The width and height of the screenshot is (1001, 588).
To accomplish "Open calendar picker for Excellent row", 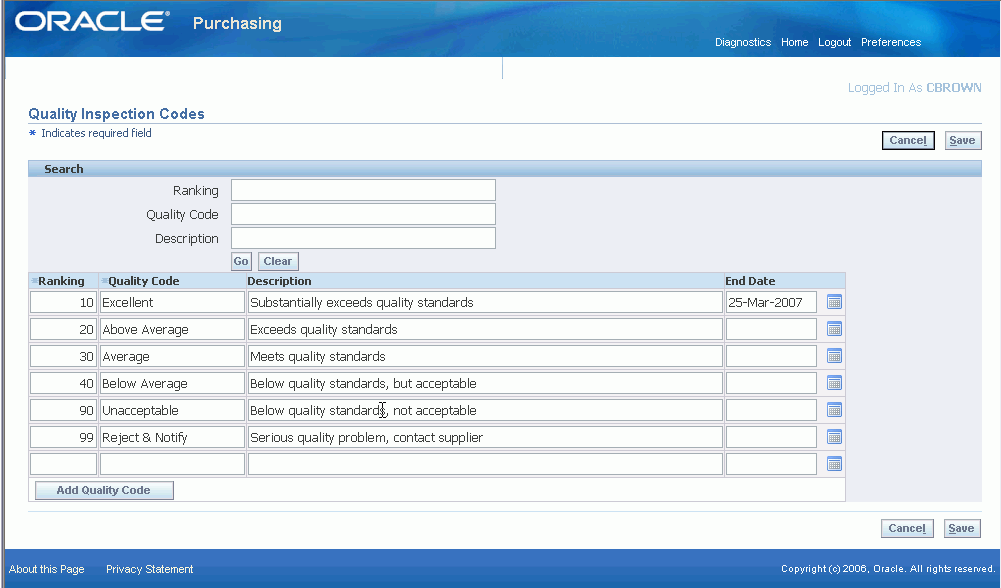I will [834, 302].
